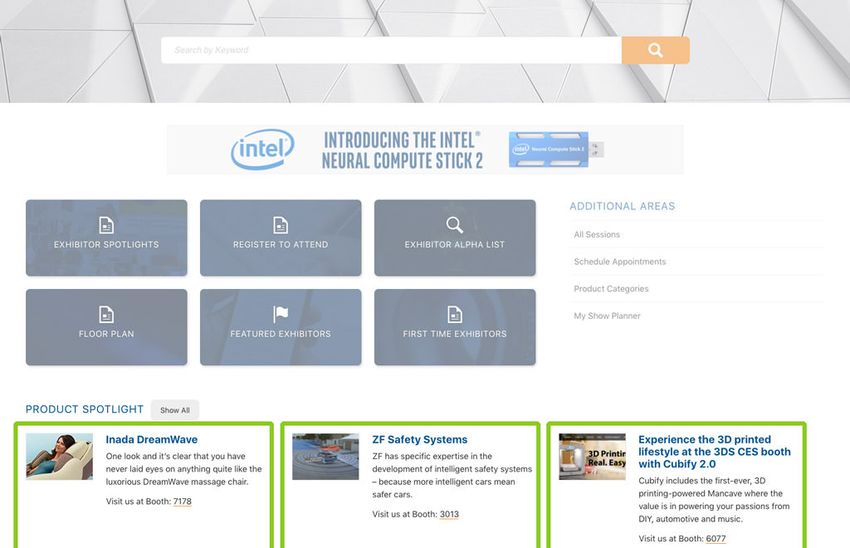
Task: Click the document icon on Floor Plan
Action: coord(106,314)
